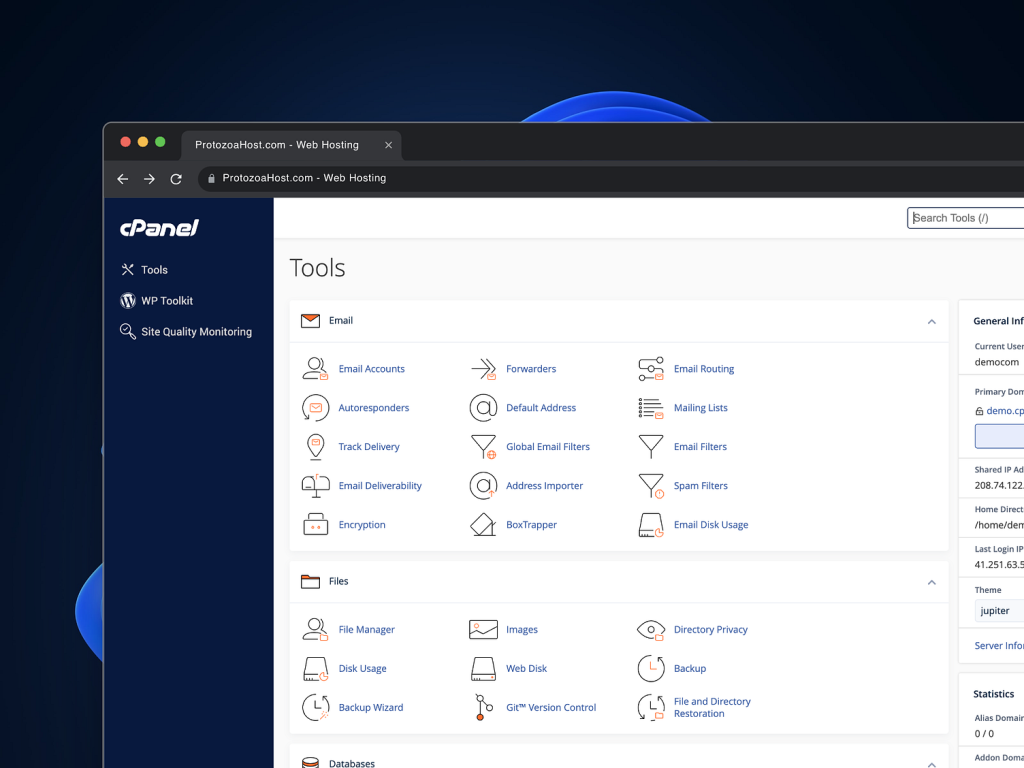Click the Spam Filters funnel icon
The height and width of the screenshot is (768, 1024).
point(651,486)
